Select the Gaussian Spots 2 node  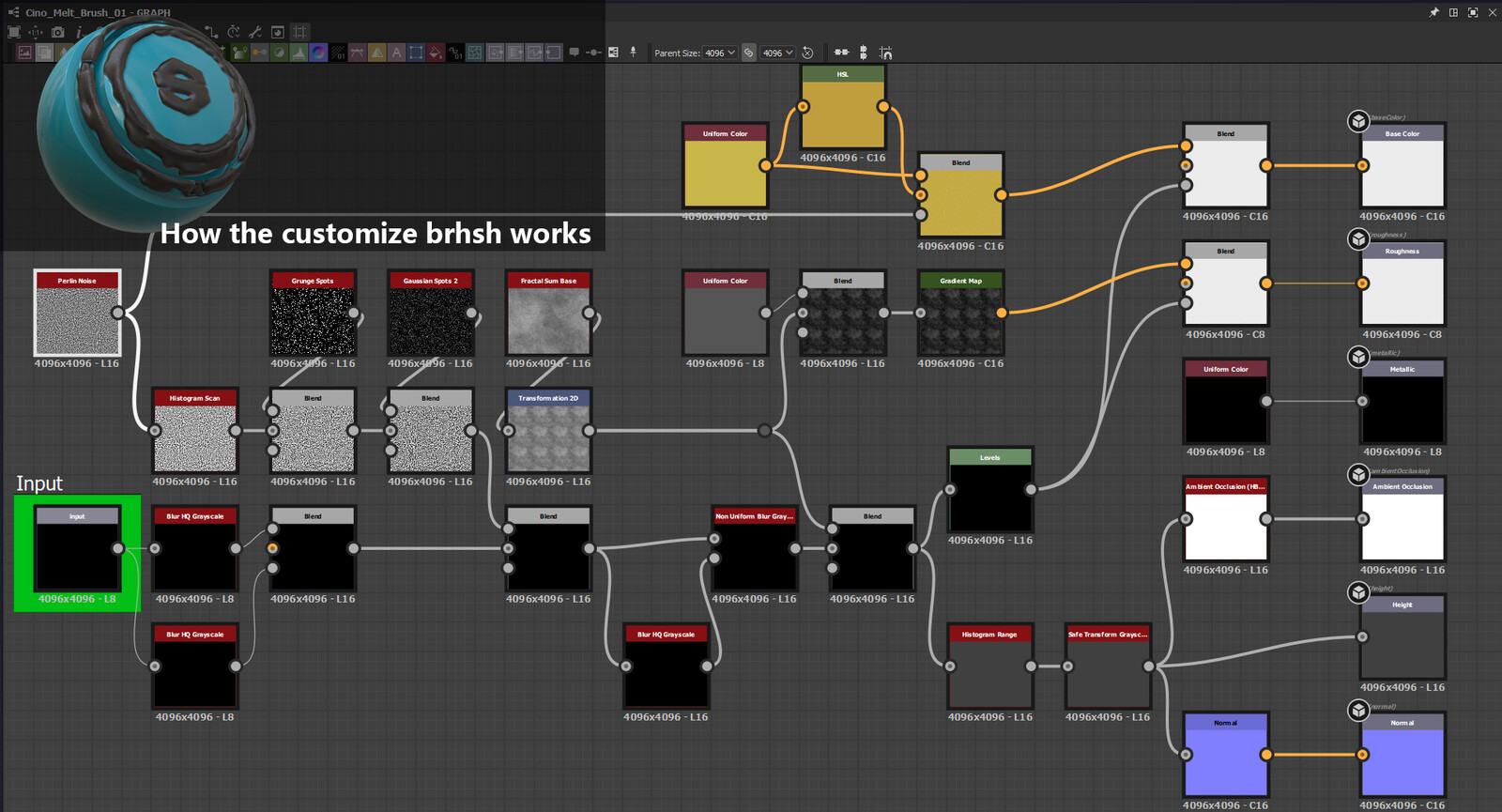[431, 313]
